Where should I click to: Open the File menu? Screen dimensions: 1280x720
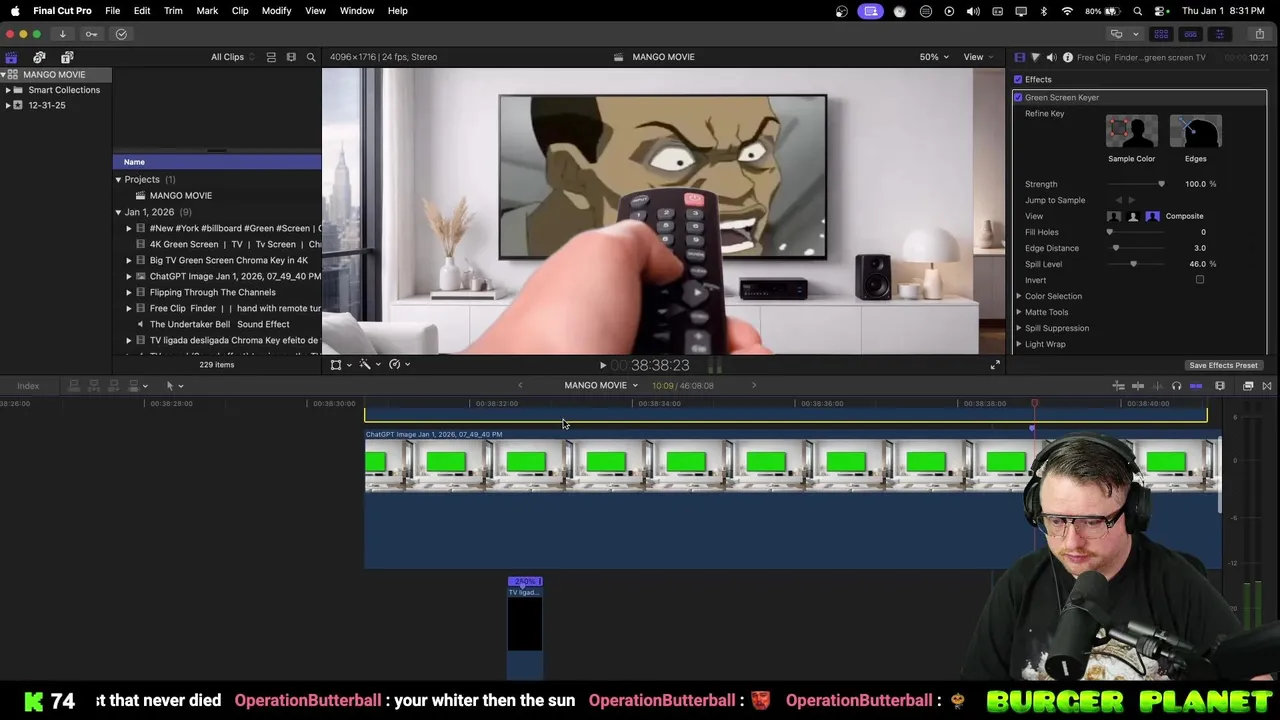click(112, 11)
